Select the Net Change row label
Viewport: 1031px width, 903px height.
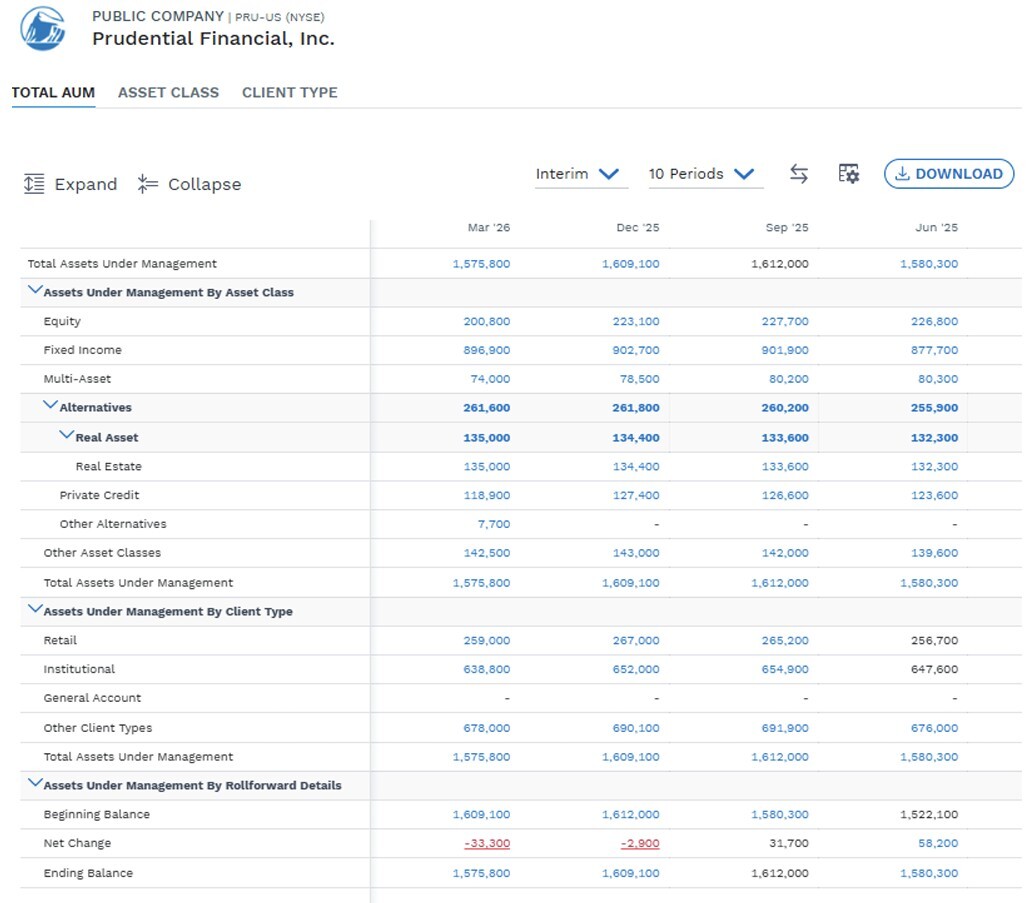click(77, 843)
